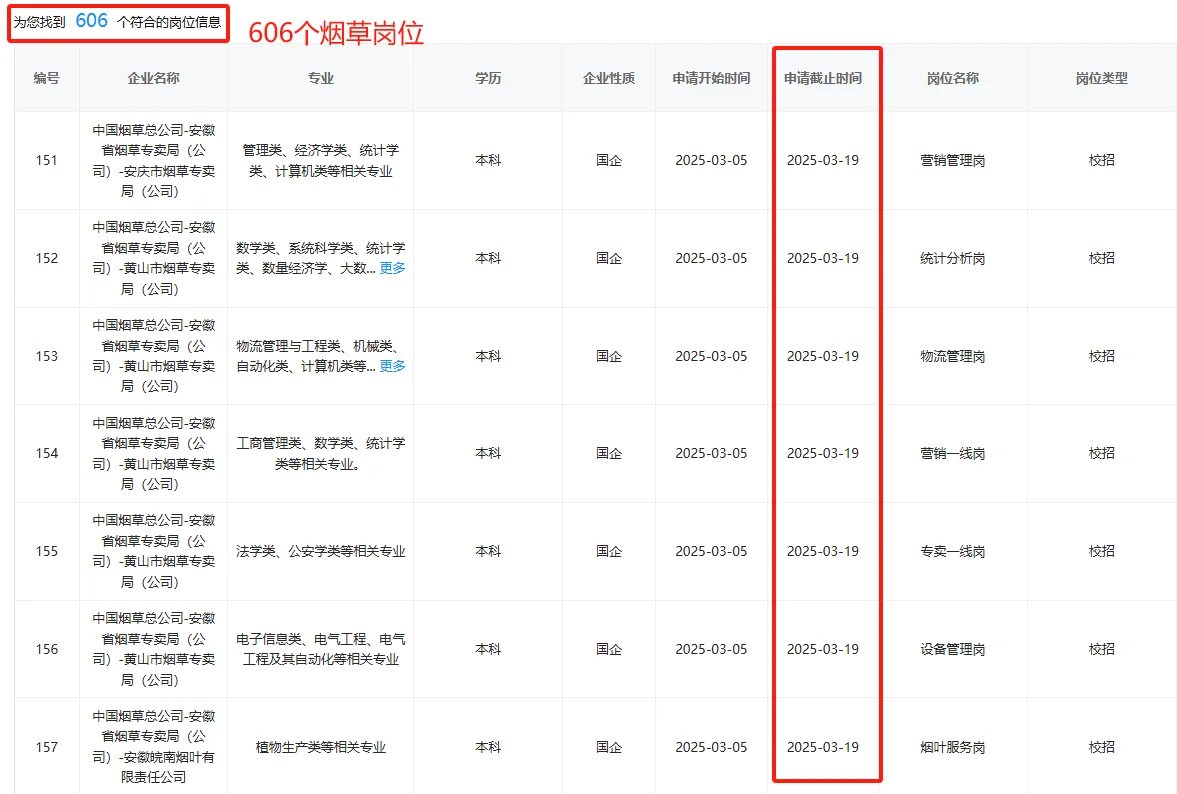
Task: Select row number 151
Action: point(47,160)
